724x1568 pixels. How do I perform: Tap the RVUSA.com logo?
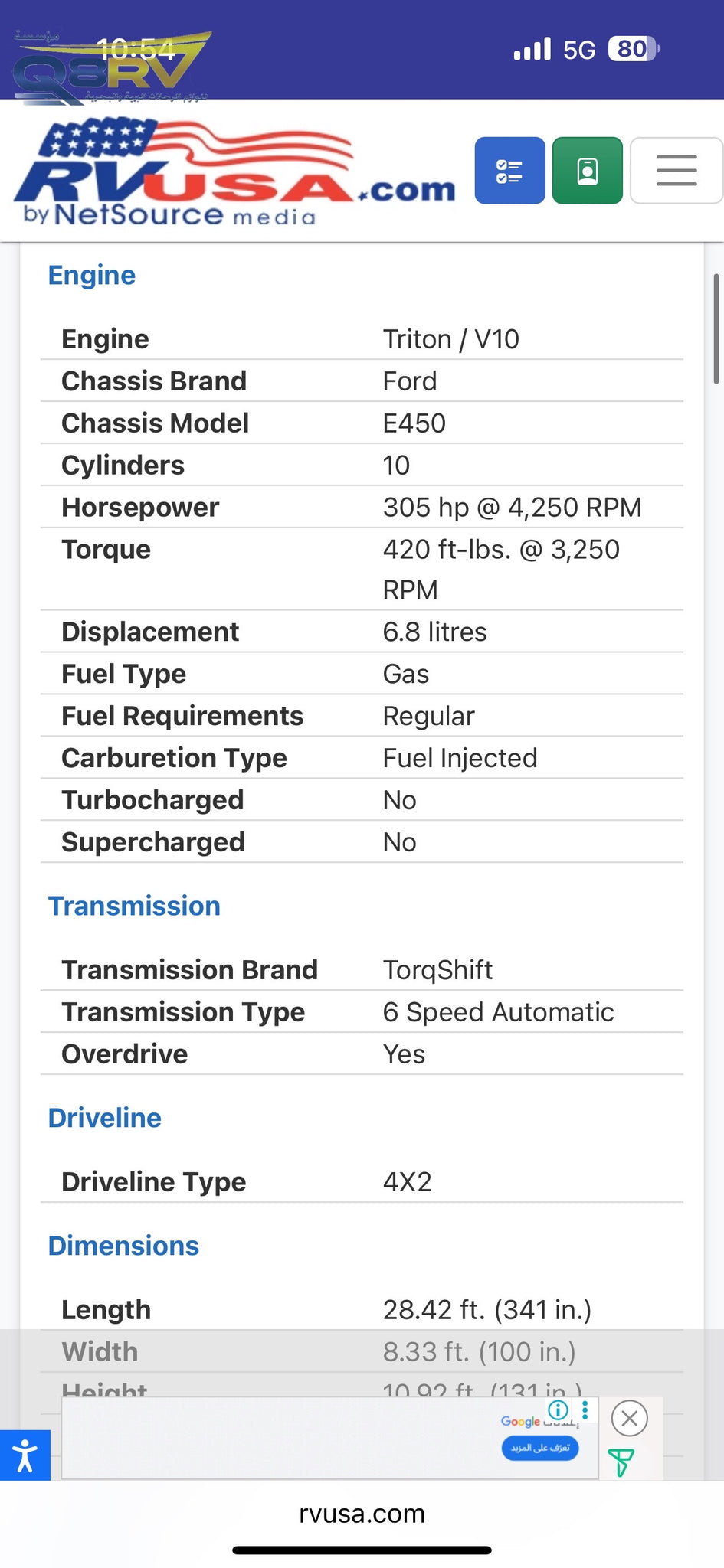pyautogui.click(x=234, y=175)
